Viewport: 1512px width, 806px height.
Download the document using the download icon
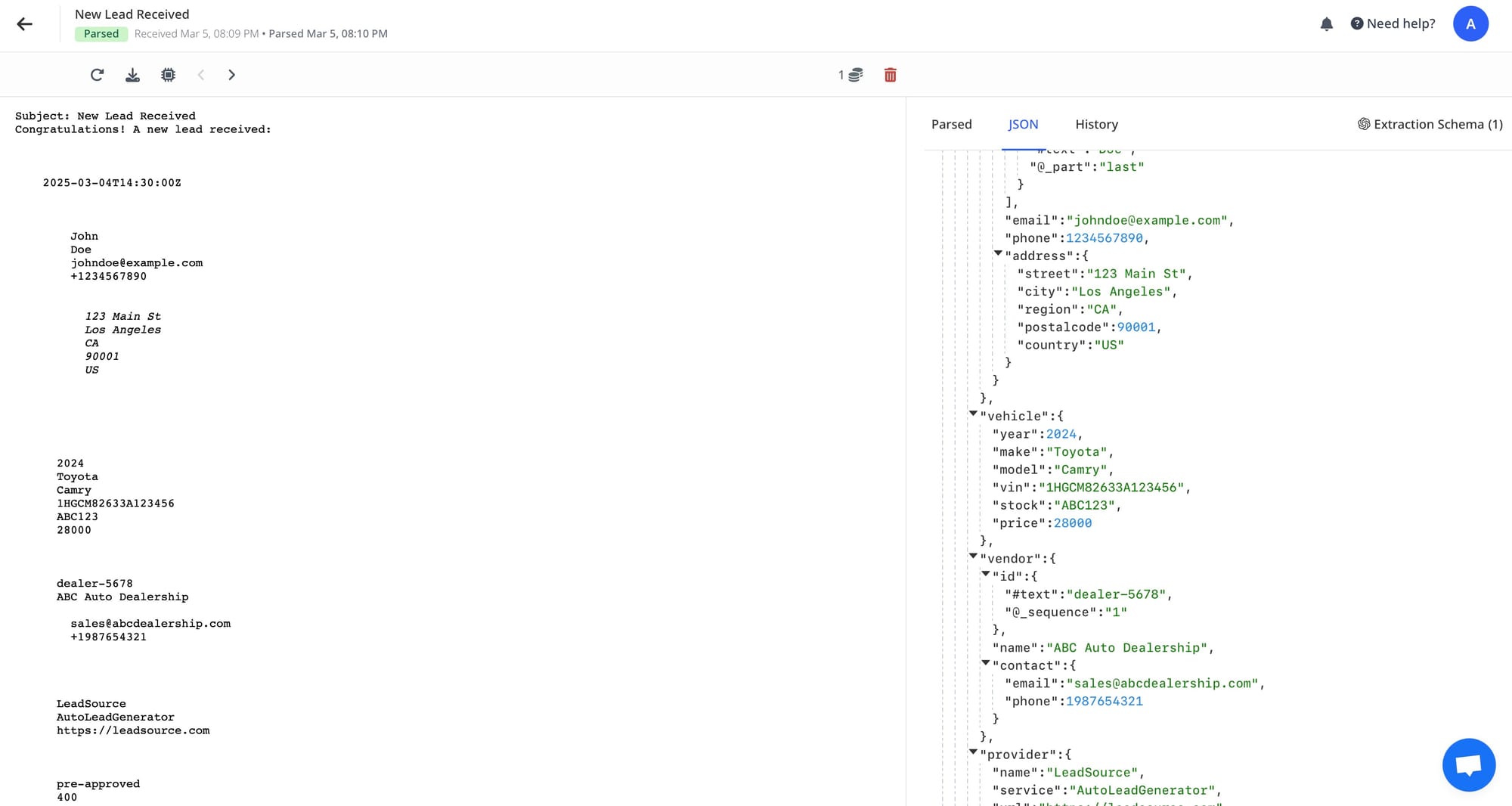132,75
